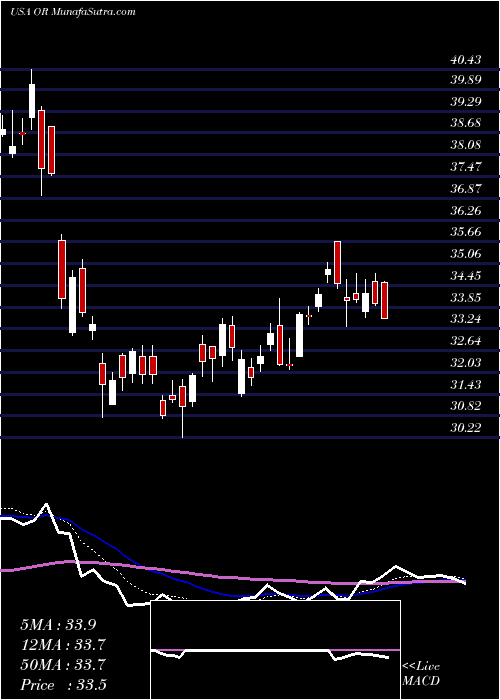This screenshot has width=500, height=700.
Task: Click the 31.43 price level label
Action: tap(466, 384)
